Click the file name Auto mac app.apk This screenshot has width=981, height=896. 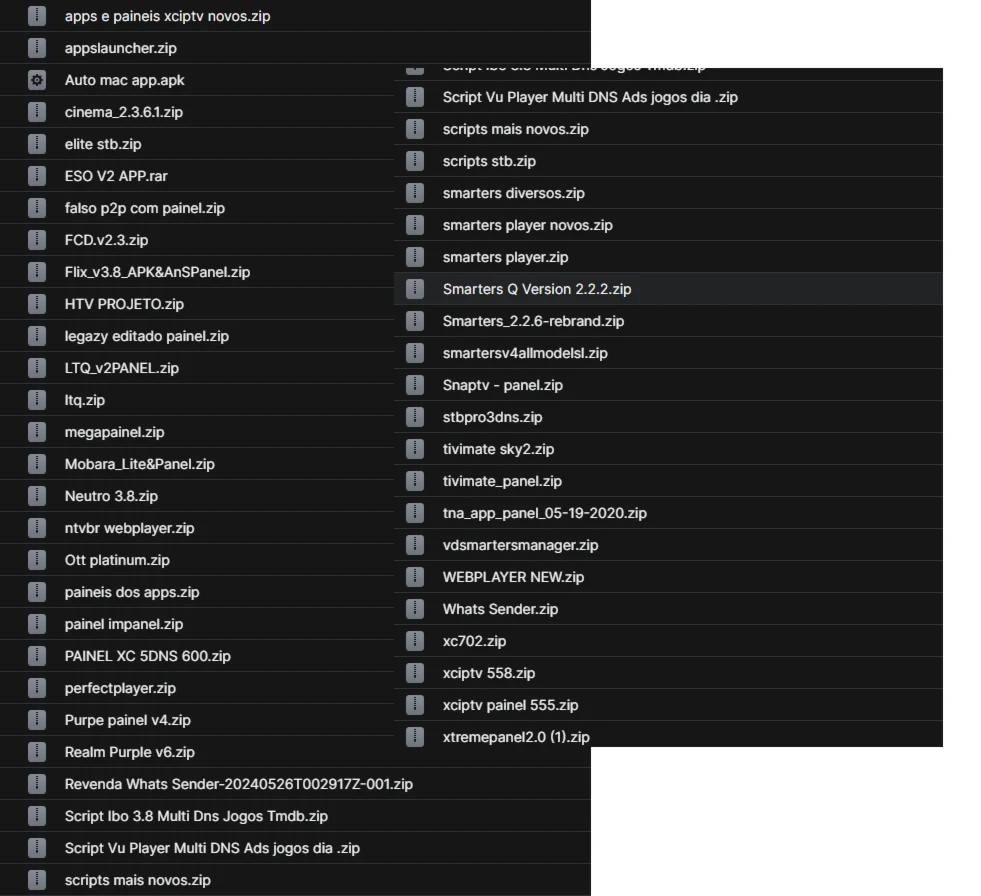click(x=125, y=80)
